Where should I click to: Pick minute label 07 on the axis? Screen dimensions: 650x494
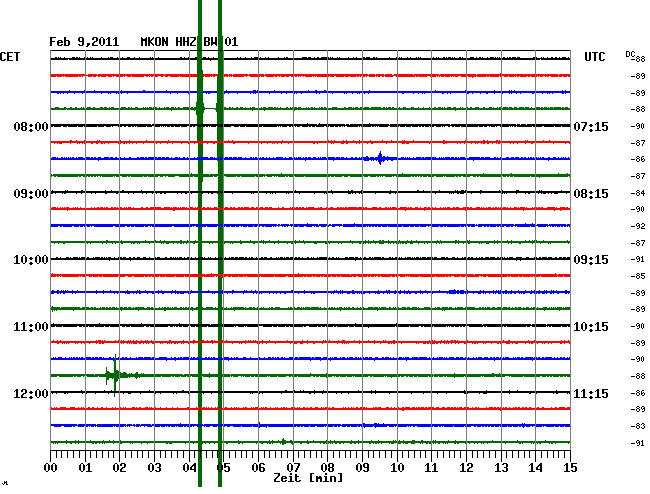[x=293, y=468]
